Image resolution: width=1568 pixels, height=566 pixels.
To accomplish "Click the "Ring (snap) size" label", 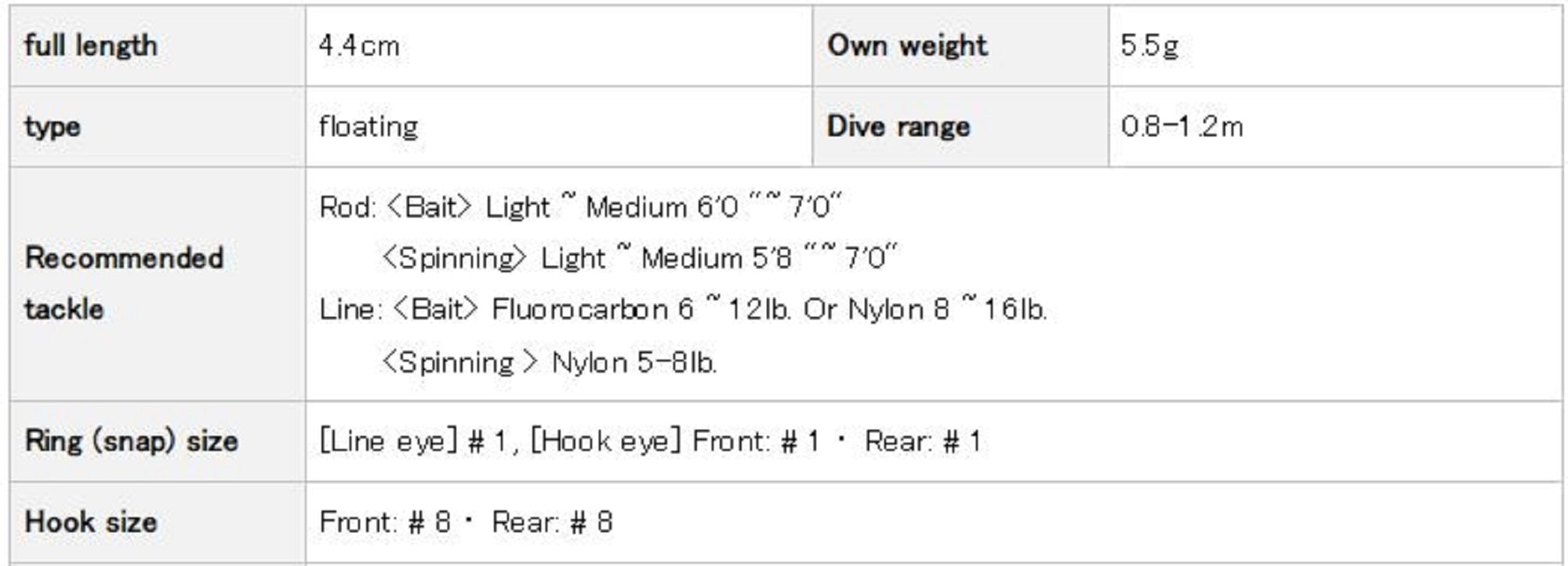I will click(x=131, y=441).
